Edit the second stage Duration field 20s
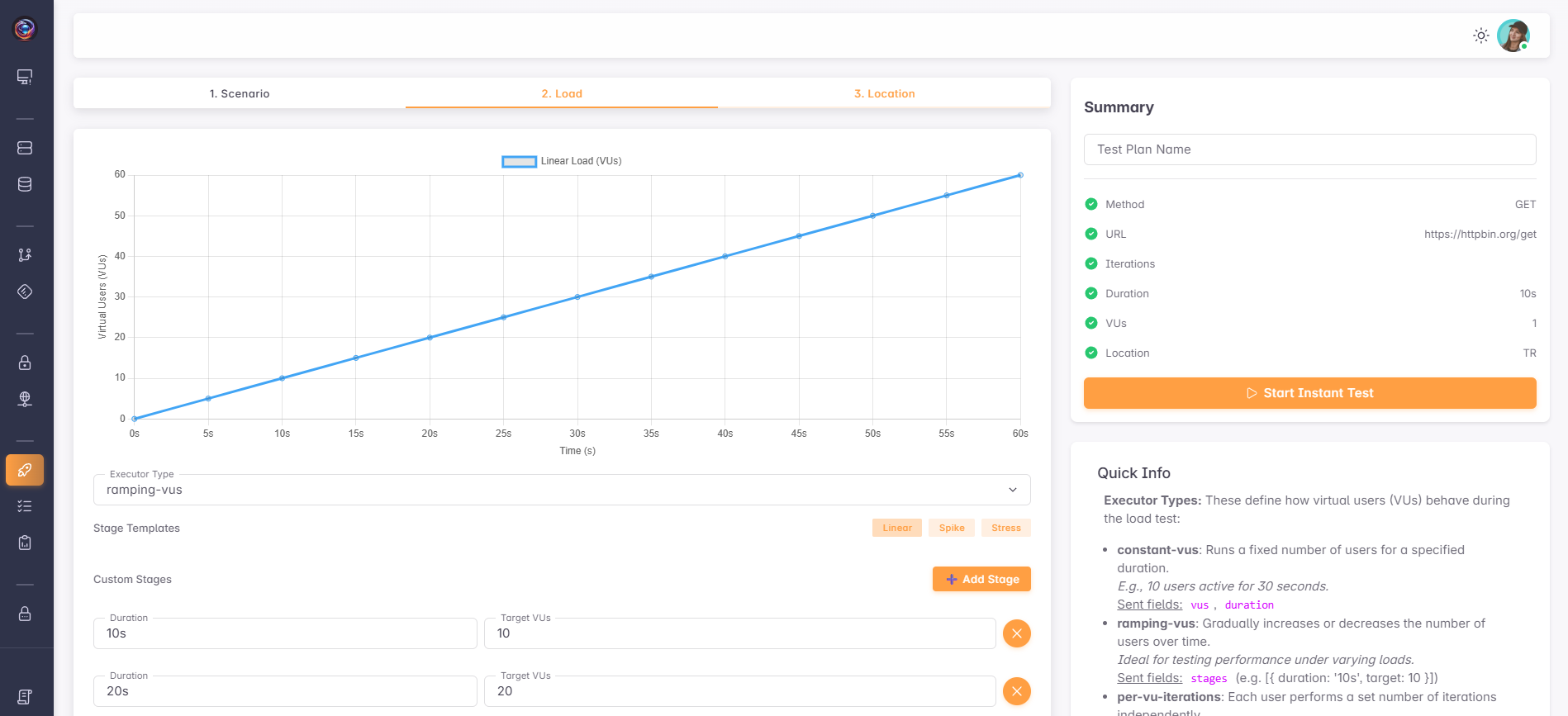This screenshot has width=1568, height=716. click(285, 691)
